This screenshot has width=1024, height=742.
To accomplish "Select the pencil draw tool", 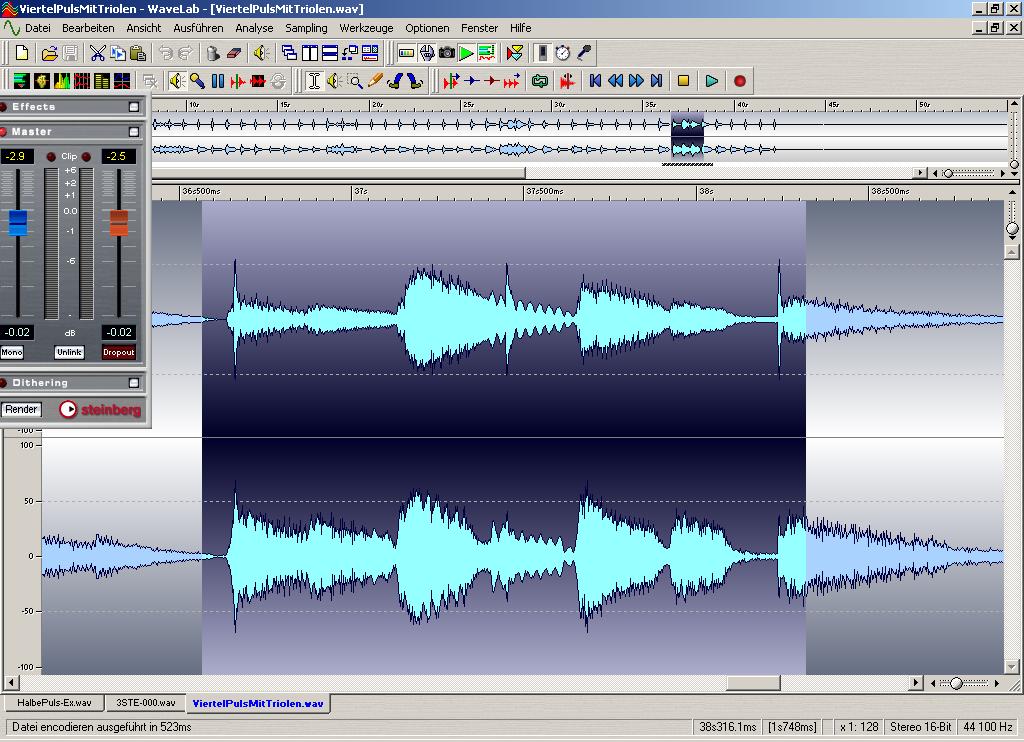I will pyautogui.click(x=375, y=81).
